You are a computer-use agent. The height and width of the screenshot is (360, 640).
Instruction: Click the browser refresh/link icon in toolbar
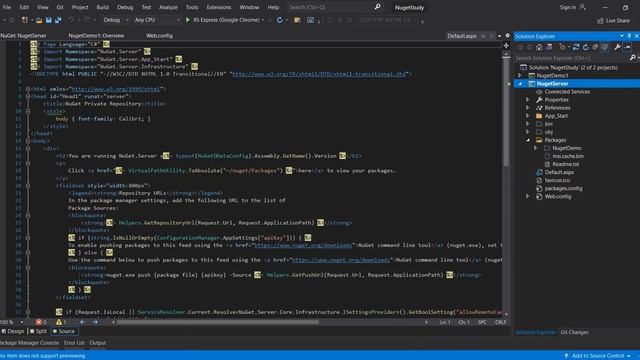280,20
